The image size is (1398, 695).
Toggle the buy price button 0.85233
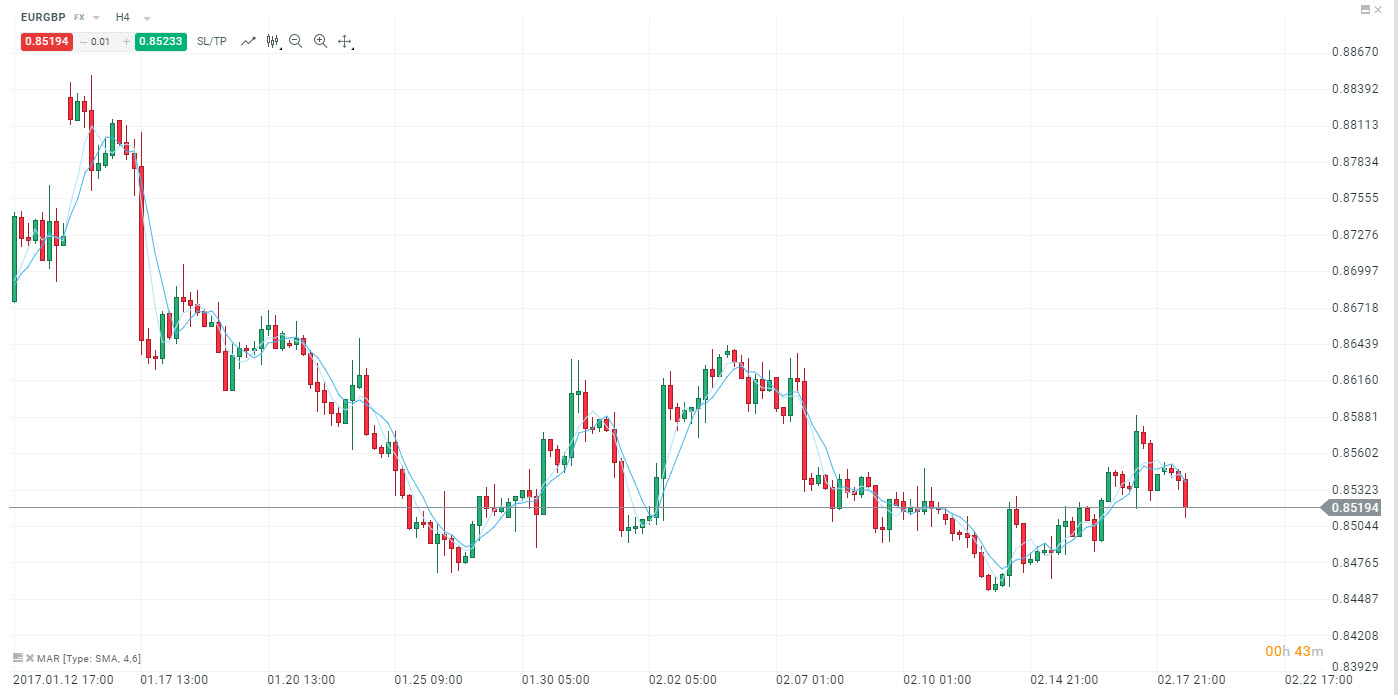click(161, 41)
